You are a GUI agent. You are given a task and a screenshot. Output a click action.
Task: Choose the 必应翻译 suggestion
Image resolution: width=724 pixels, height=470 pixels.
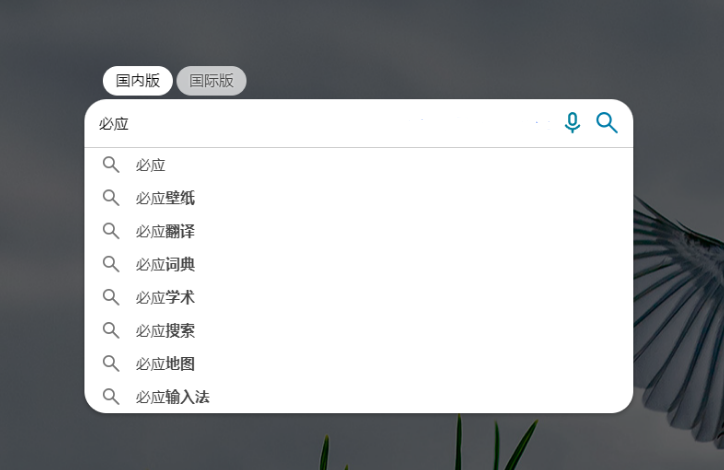pyautogui.click(x=359, y=231)
